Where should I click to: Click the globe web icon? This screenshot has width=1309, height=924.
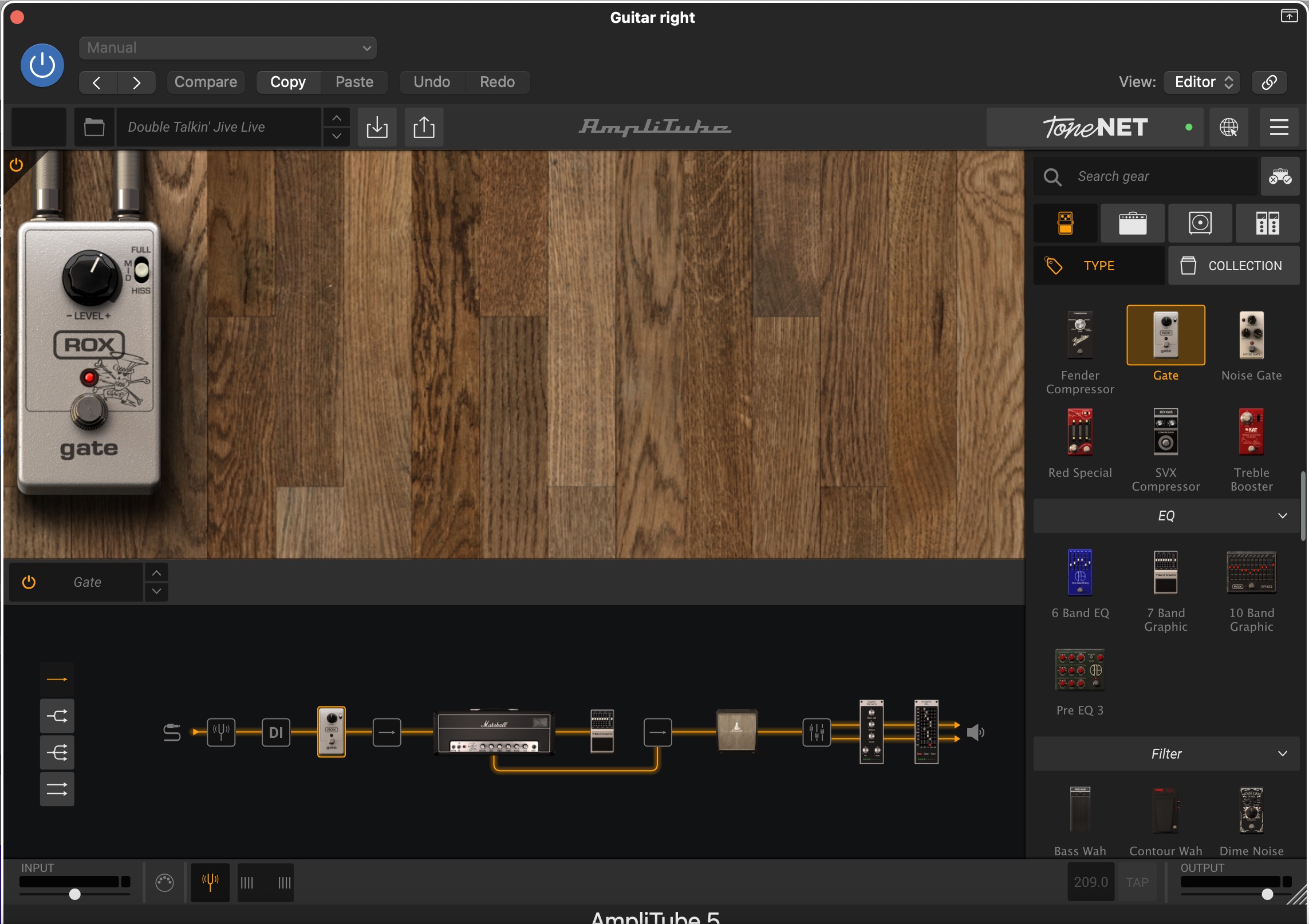(x=1229, y=127)
